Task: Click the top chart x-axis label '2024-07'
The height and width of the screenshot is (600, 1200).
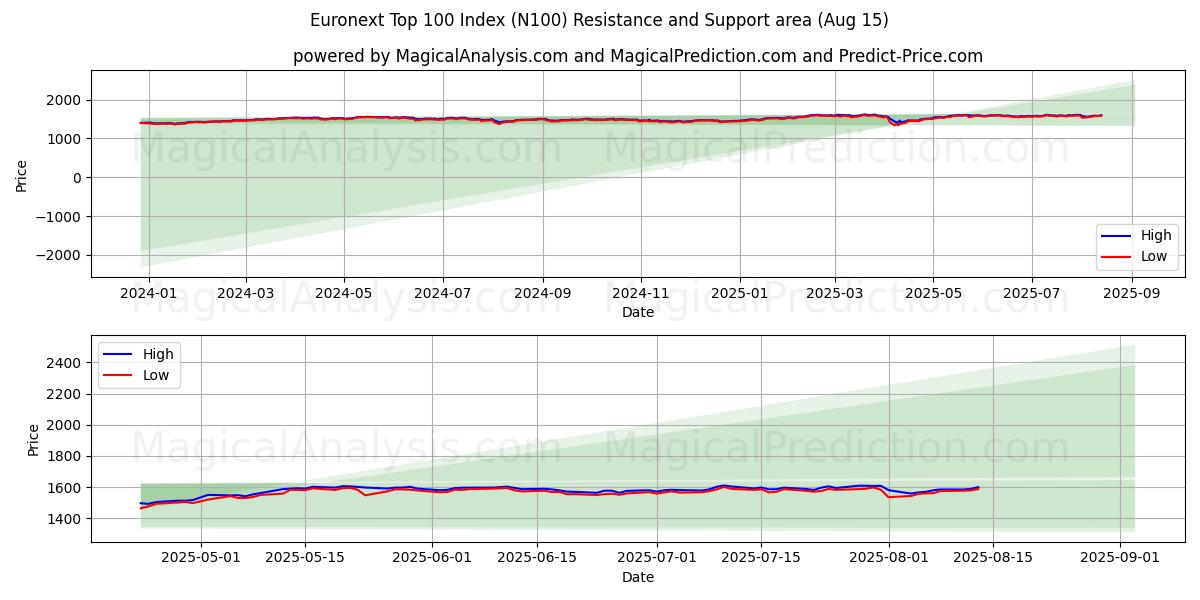Action: (442, 294)
